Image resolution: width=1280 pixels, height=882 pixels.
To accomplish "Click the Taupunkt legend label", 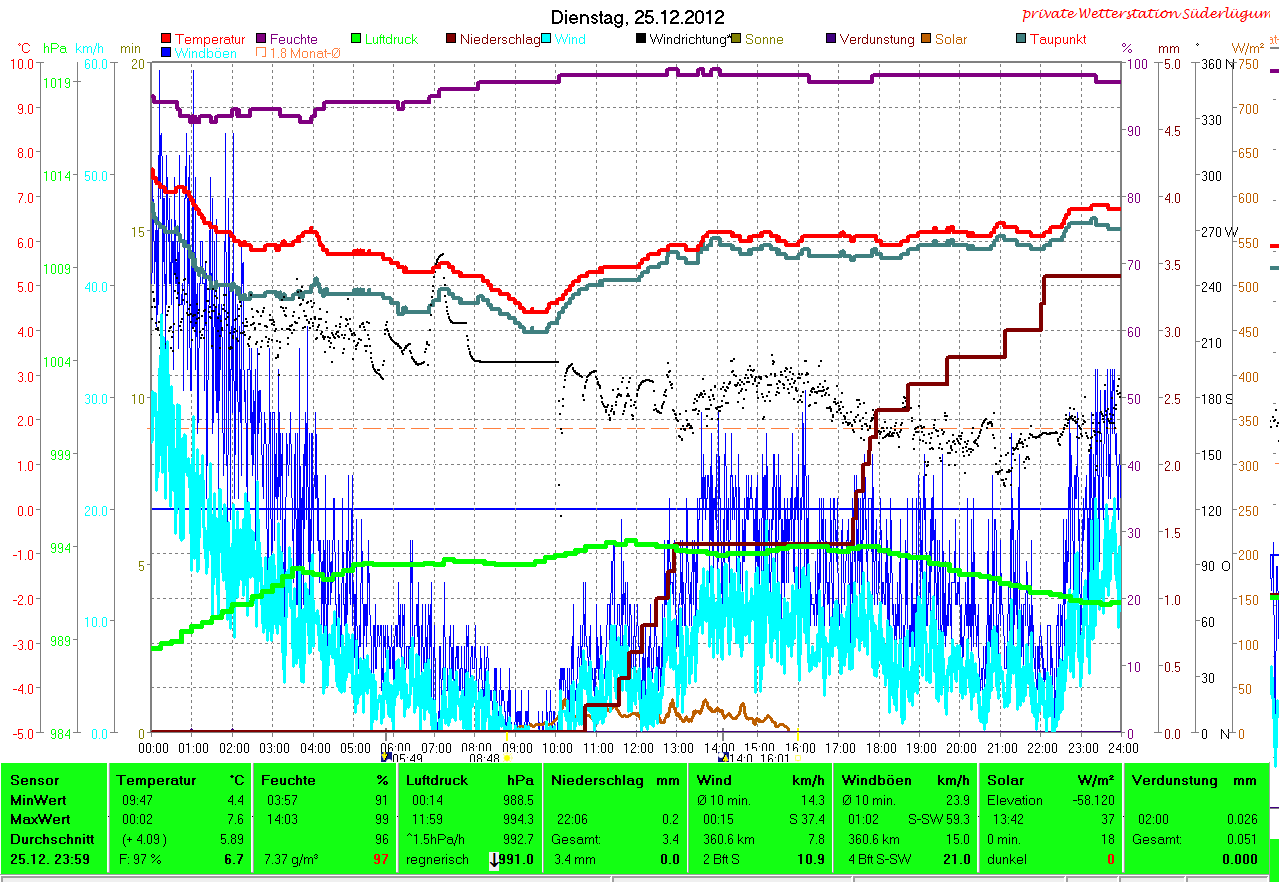I will click(x=1058, y=39).
